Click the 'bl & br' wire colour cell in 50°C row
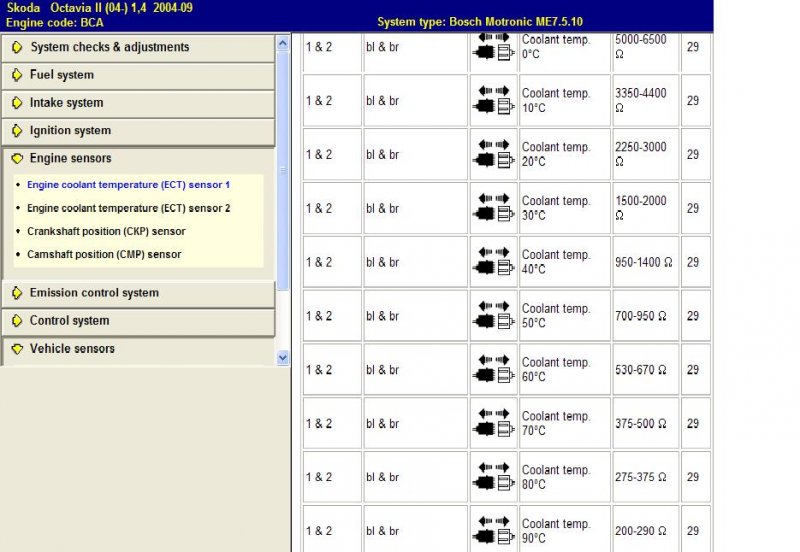Viewport: 800px width, 552px height. point(415,316)
